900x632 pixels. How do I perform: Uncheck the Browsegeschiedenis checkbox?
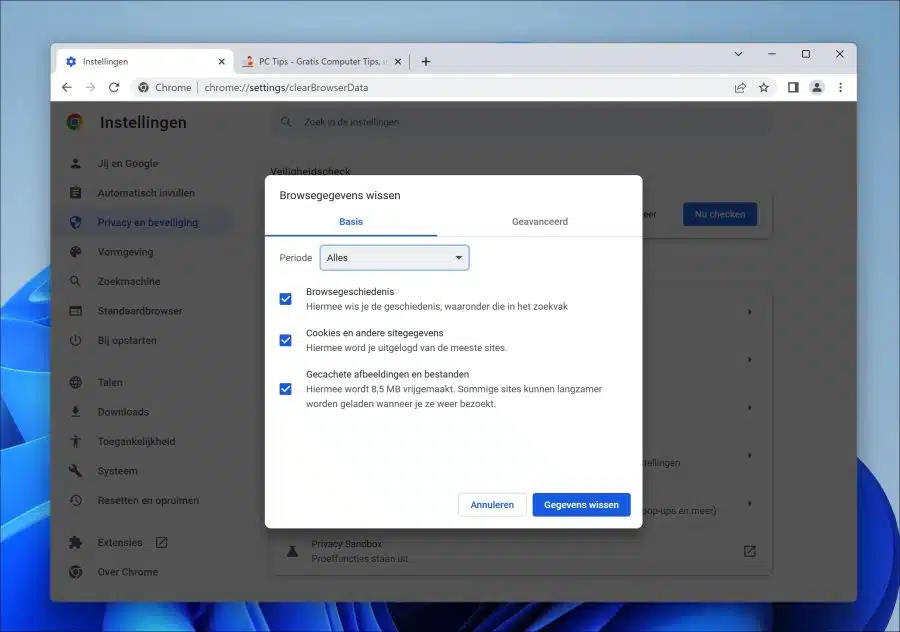point(285,299)
